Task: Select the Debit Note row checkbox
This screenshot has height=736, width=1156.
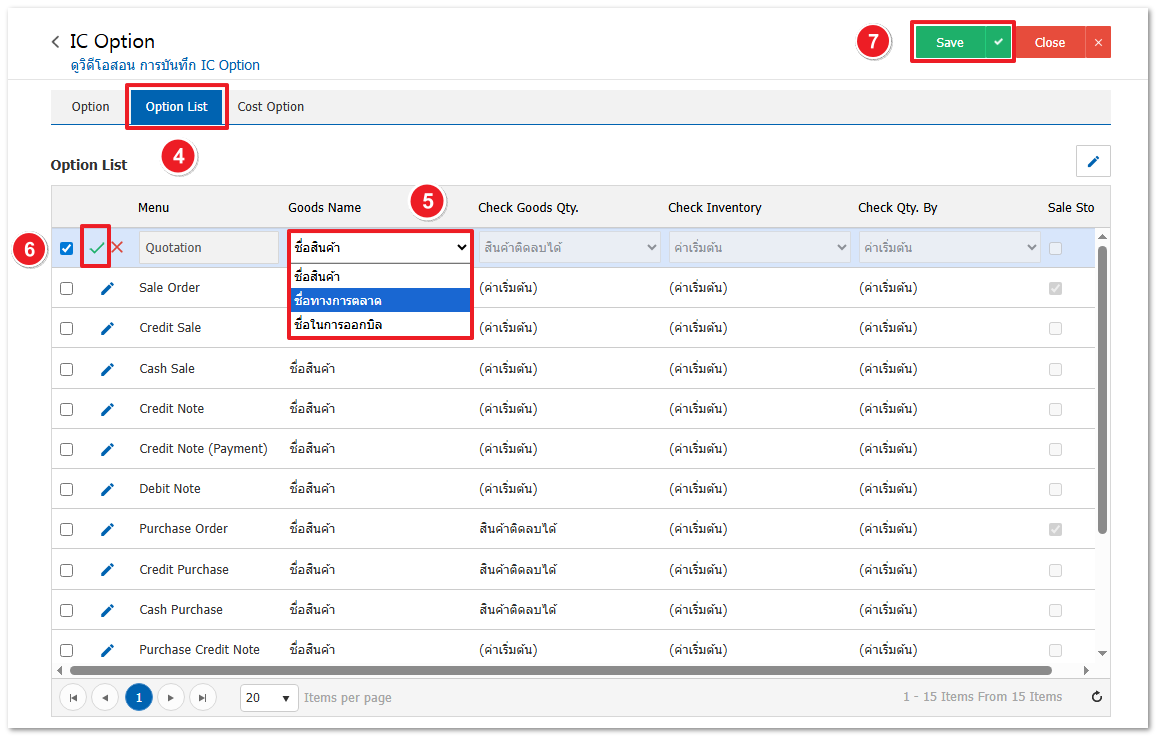Action: pyautogui.click(x=67, y=489)
